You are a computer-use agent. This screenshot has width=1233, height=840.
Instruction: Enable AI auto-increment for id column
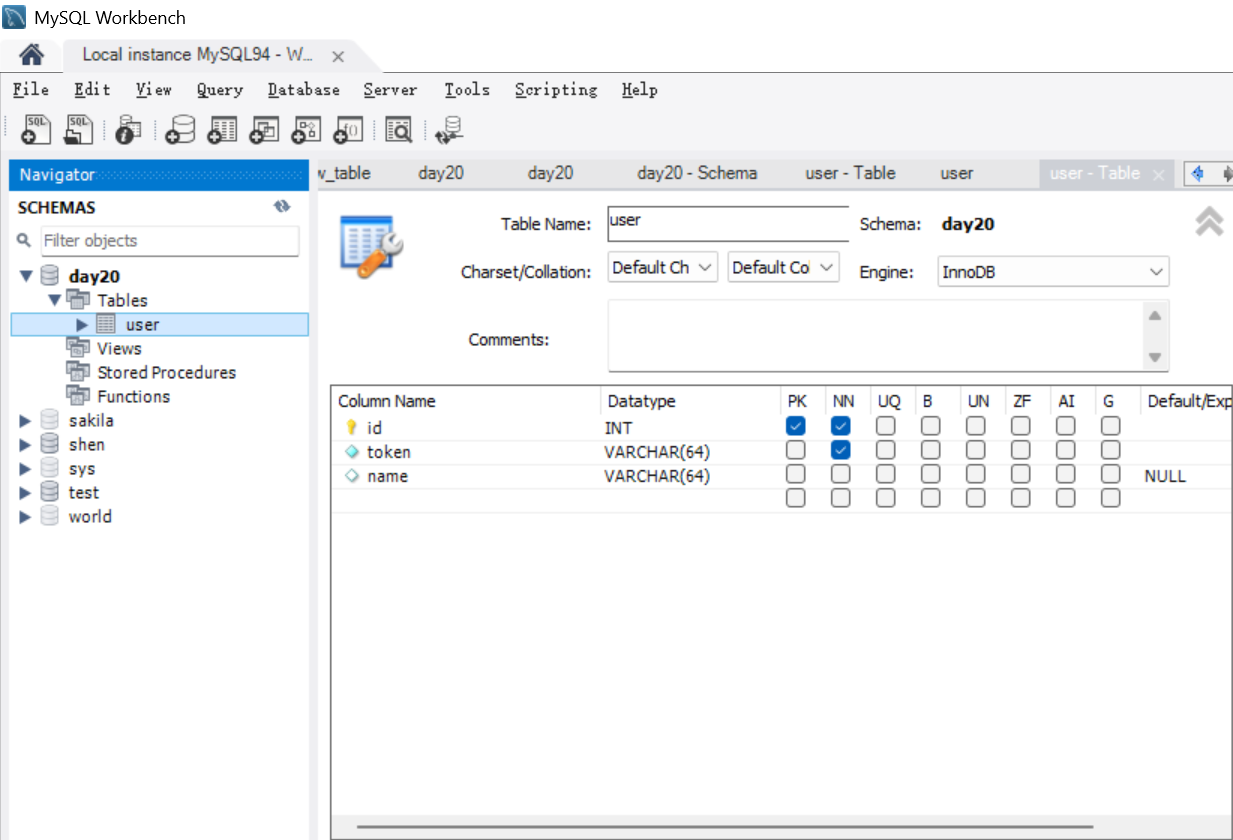[x=1066, y=426]
